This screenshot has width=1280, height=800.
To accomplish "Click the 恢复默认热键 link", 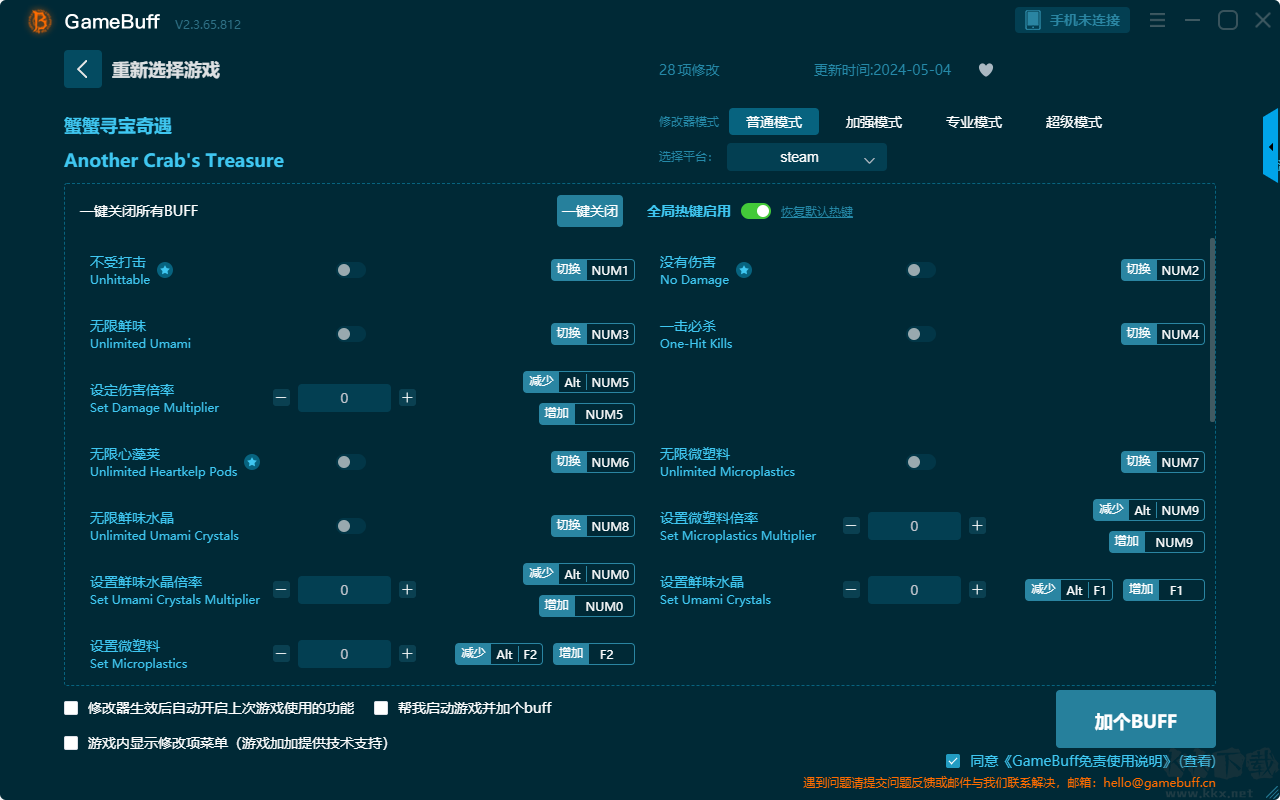I will pos(817,212).
